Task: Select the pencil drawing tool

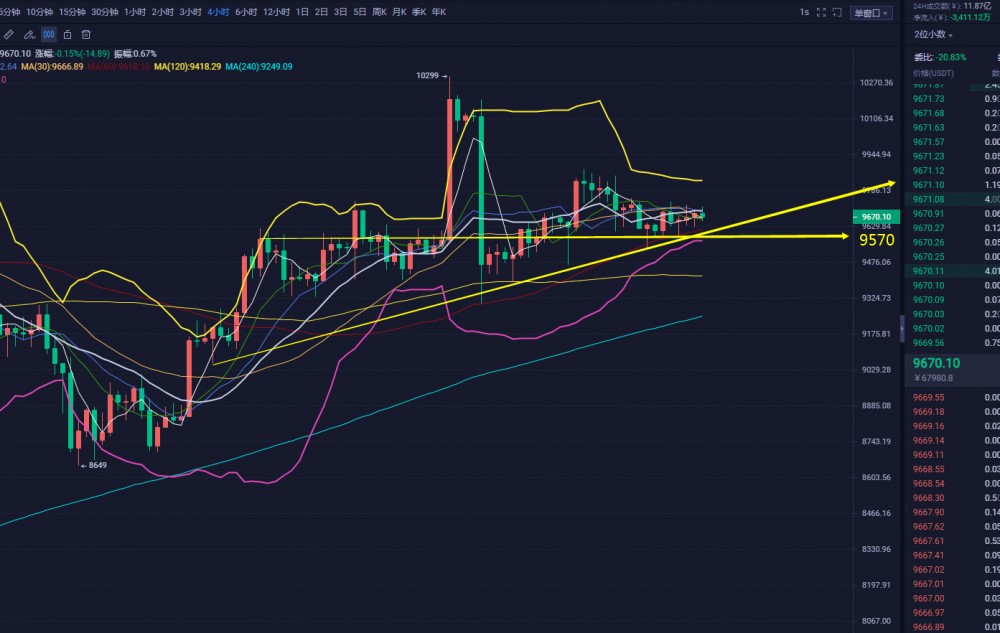Action: tap(28, 34)
